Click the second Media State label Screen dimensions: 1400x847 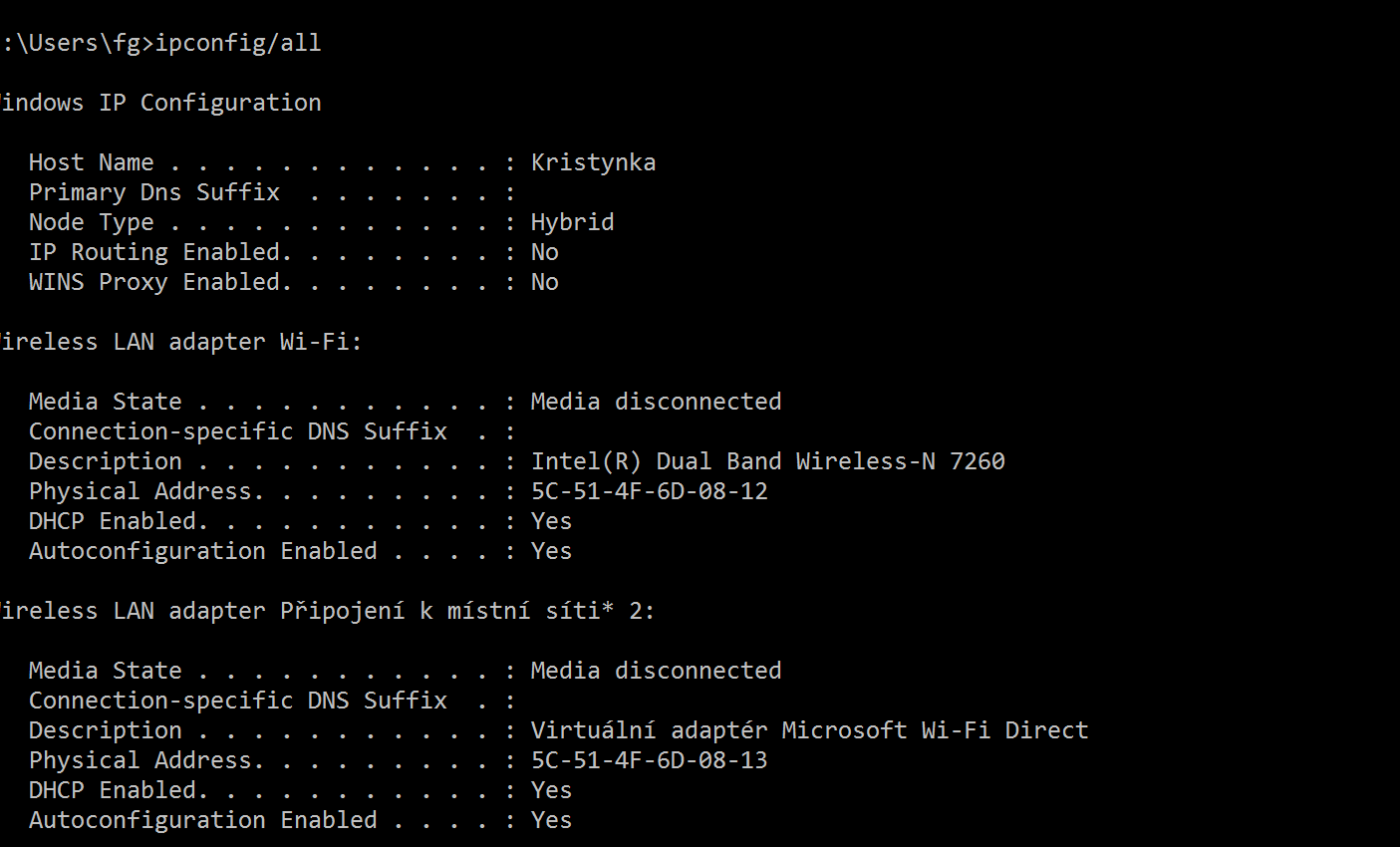click(x=105, y=671)
